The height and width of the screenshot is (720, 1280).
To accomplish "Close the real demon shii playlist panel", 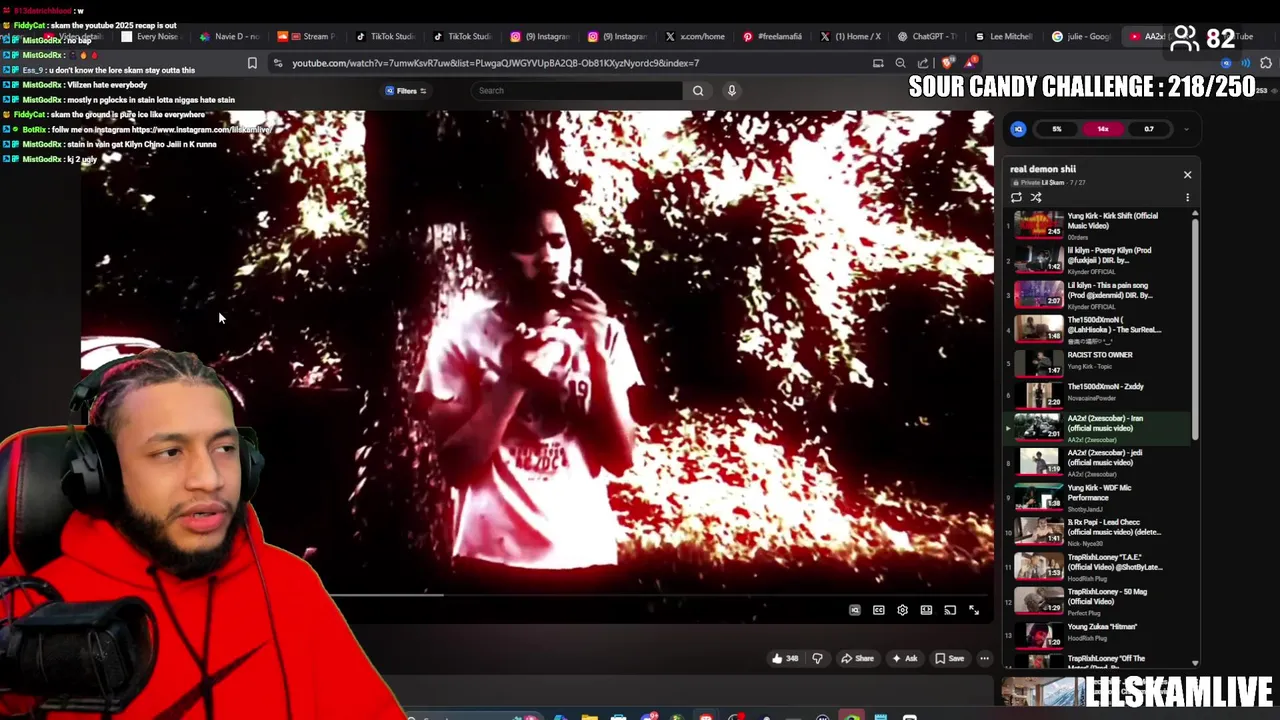I will pyautogui.click(x=1188, y=175).
